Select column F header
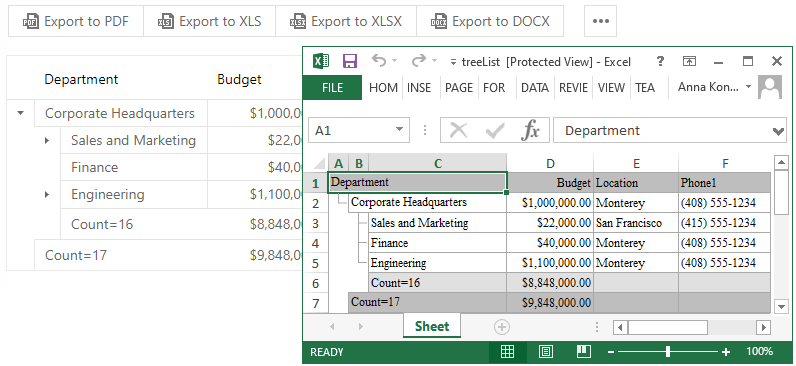796x366 pixels. 725,163
